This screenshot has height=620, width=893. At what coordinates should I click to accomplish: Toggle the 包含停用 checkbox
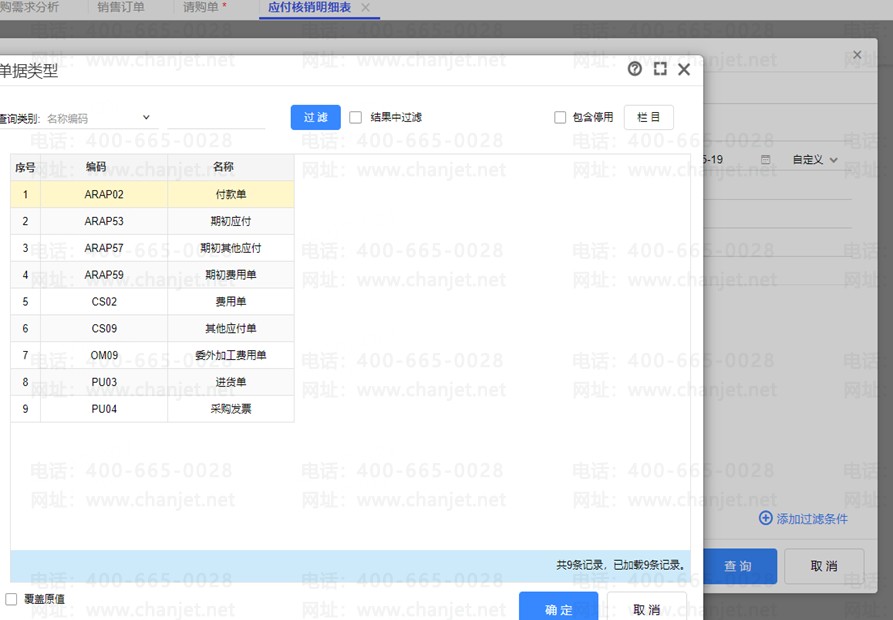(x=560, y=117)
